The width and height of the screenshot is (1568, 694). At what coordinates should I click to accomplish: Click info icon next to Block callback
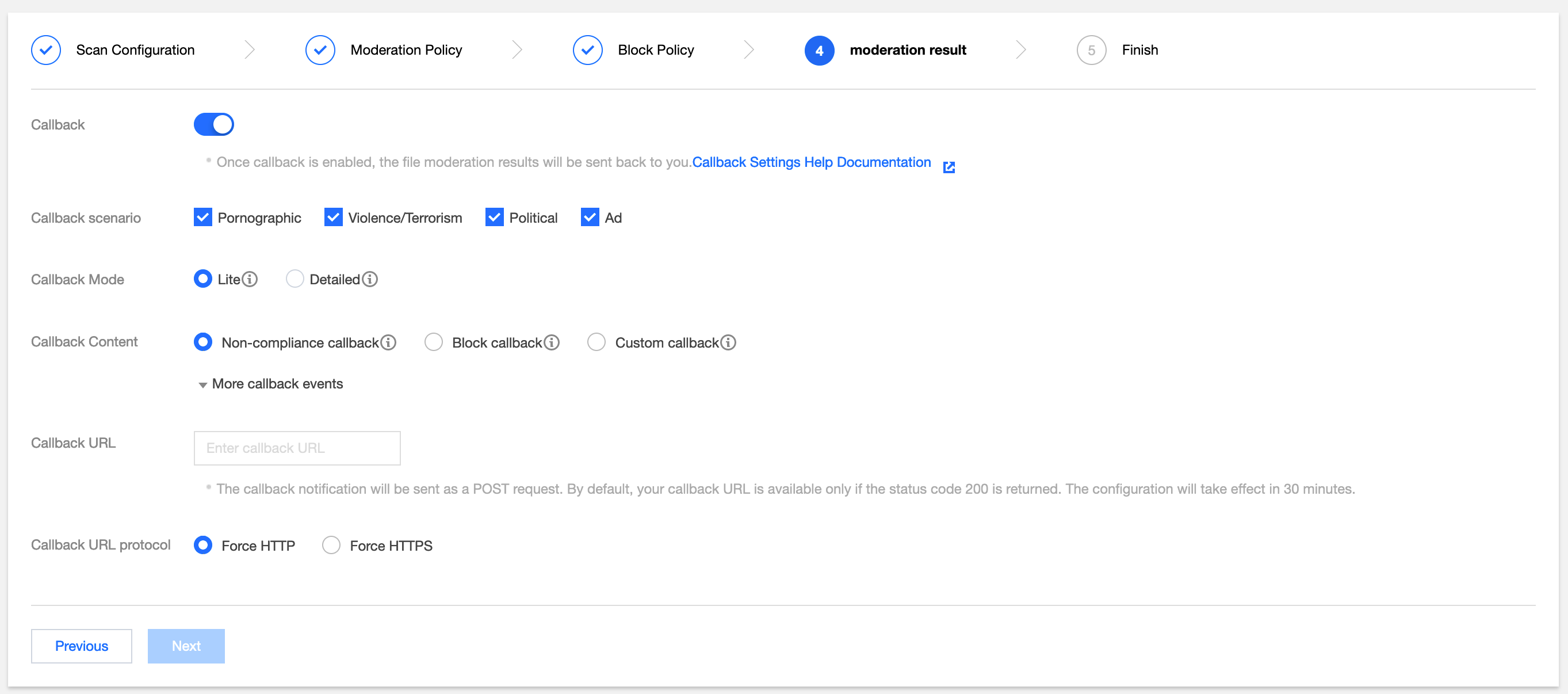(552, 343)
